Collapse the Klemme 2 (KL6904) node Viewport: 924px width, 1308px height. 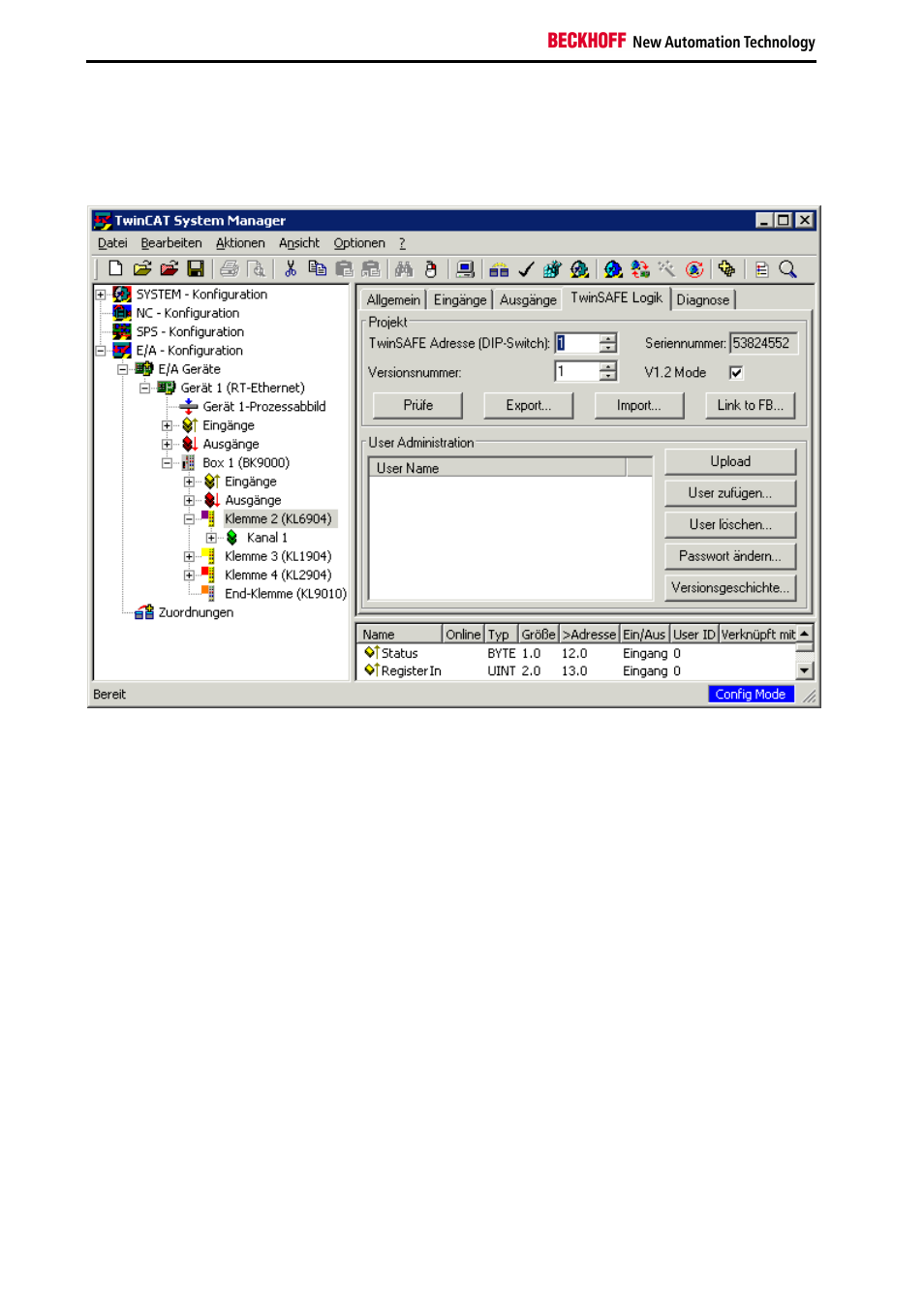coord(189,519)
